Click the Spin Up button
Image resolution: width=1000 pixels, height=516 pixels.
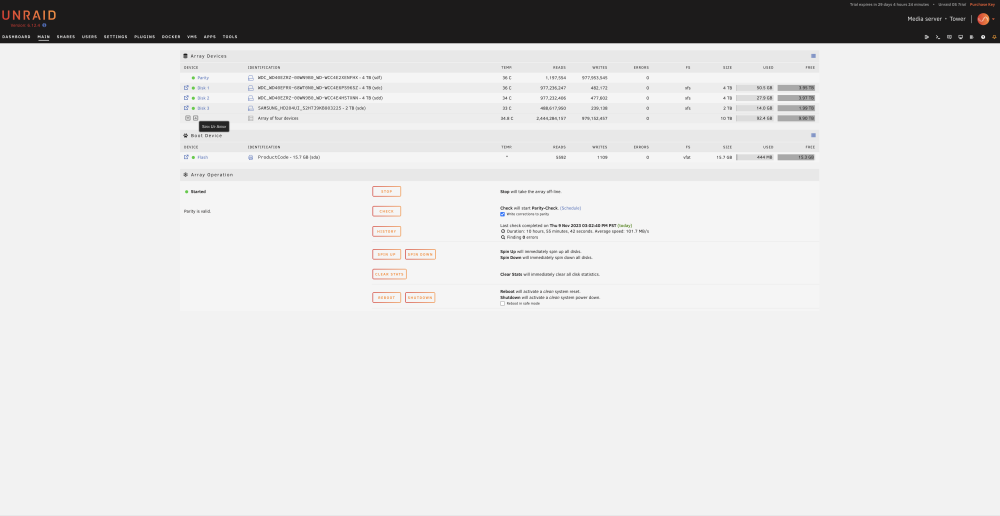pyautogui.click(x=386, y=254)
